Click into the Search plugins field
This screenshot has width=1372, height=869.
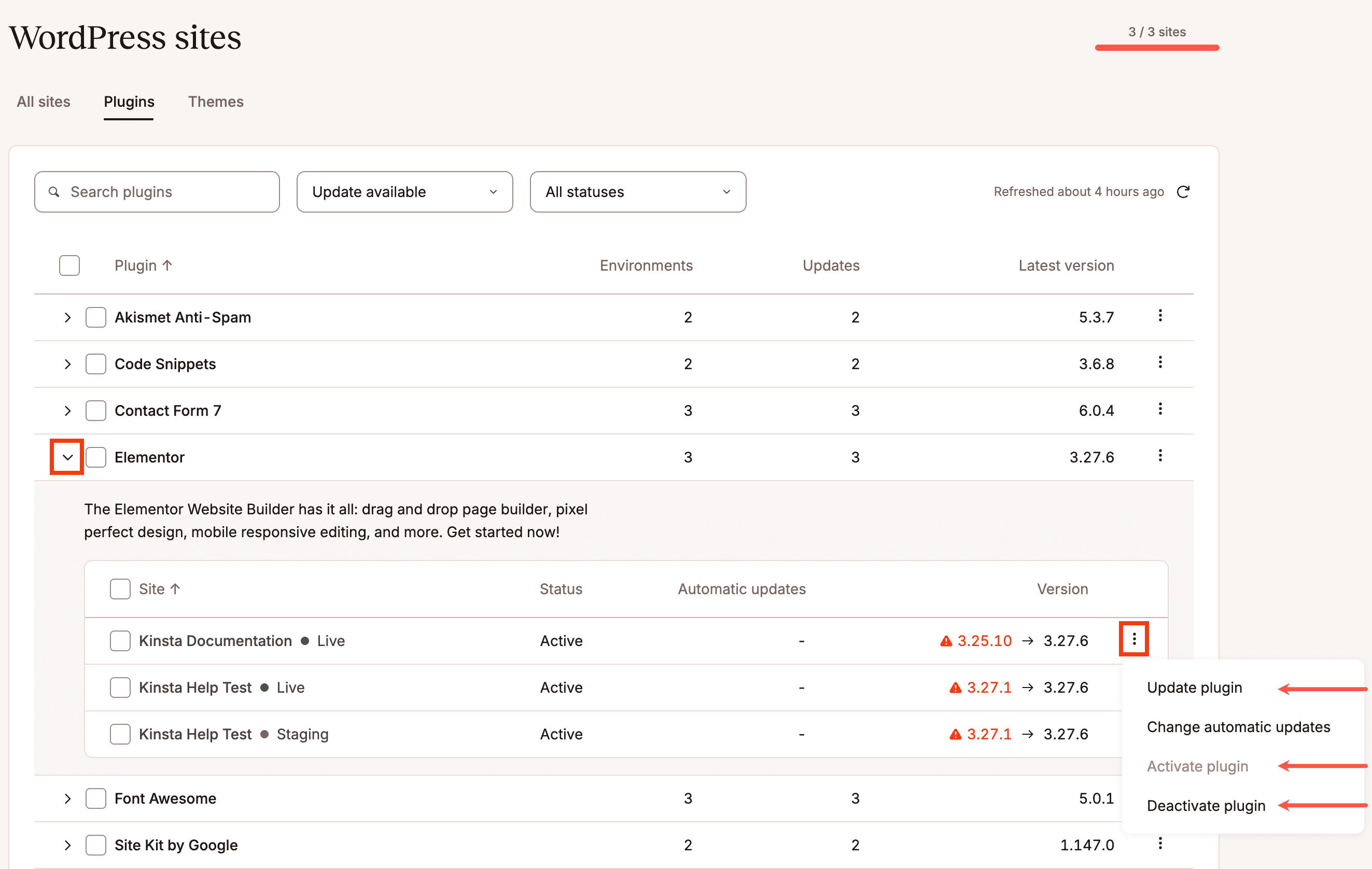(x=157, y=192)
